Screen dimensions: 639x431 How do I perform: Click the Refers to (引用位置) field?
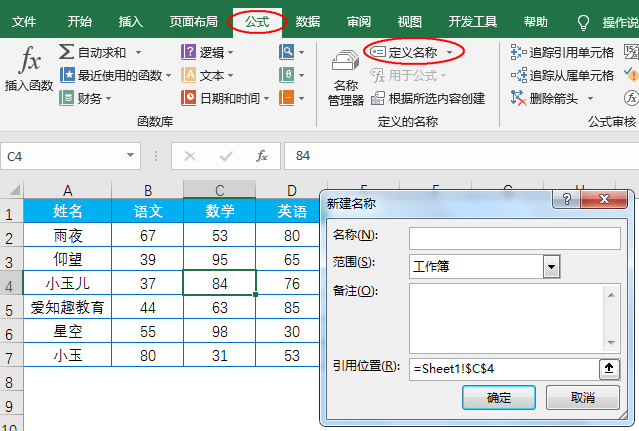click(x=504, y=369)
